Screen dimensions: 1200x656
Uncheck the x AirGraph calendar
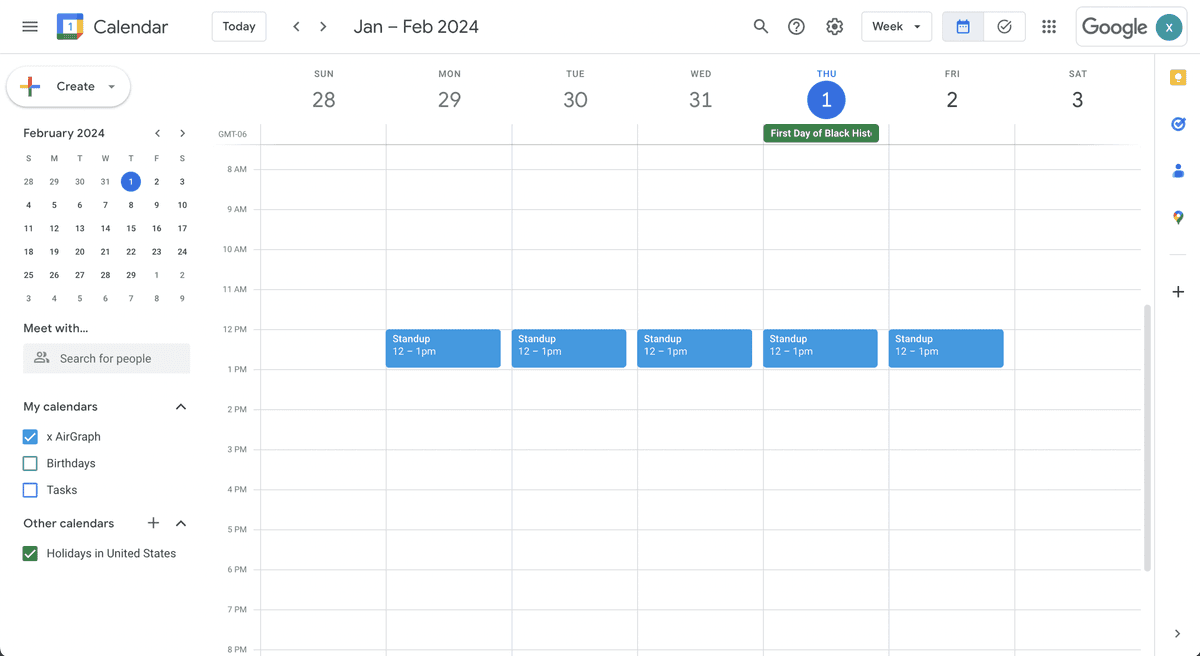pos(30,437)
